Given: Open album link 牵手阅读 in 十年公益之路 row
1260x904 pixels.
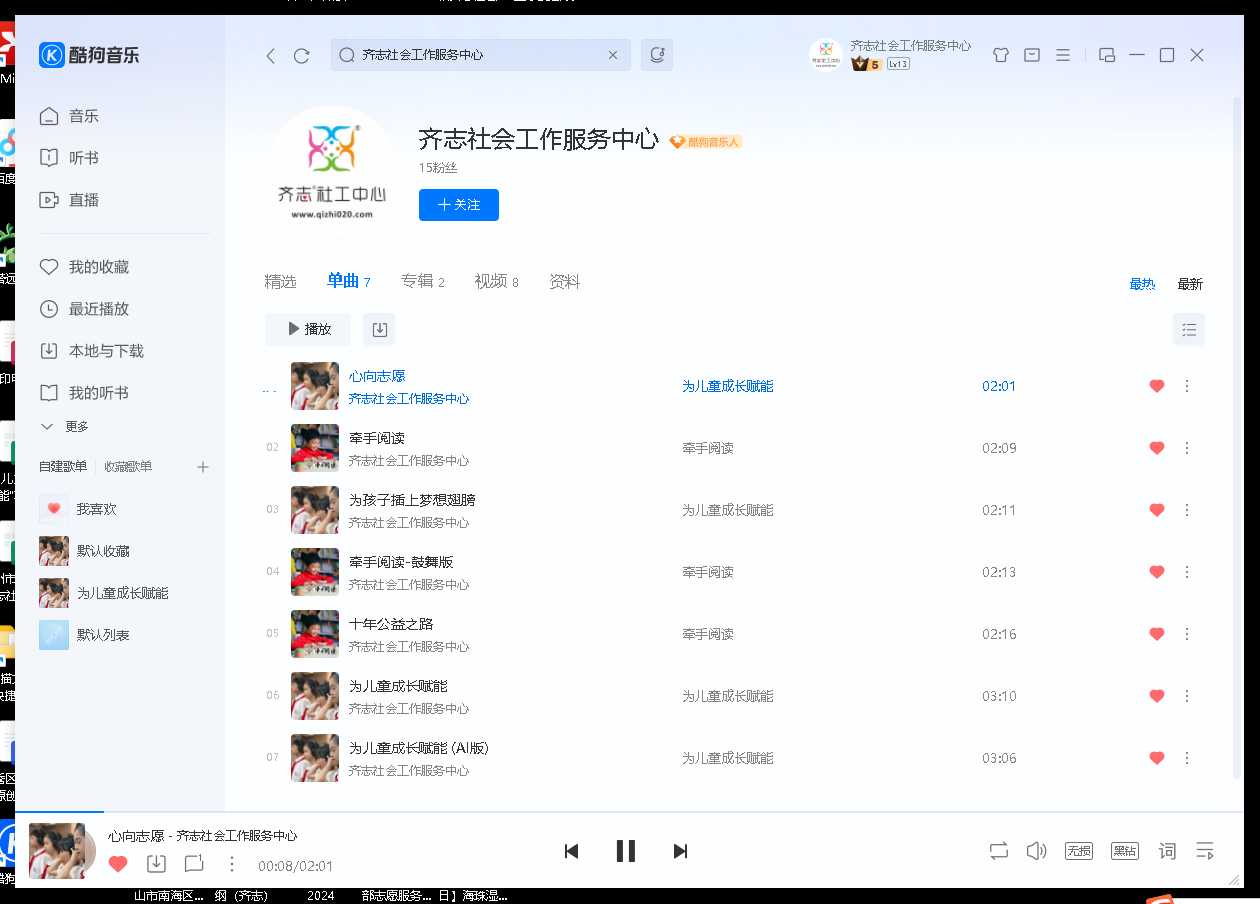Looking at the screenshot, I should coord(708,634).
